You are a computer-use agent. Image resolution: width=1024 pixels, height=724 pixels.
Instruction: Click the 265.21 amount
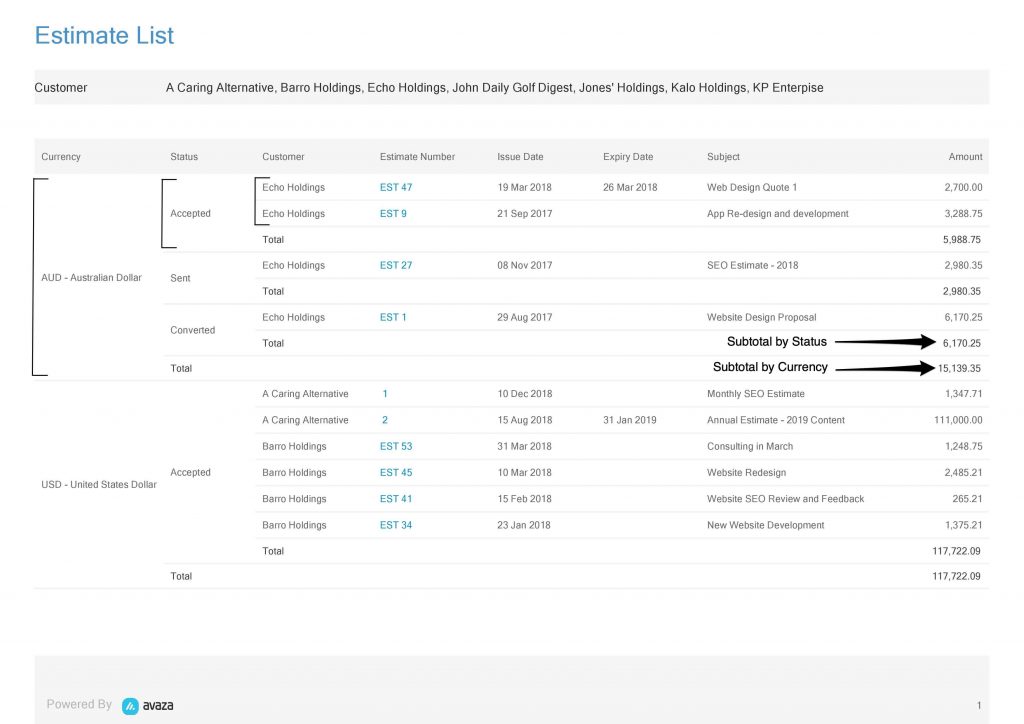click(x=967, y=499)
